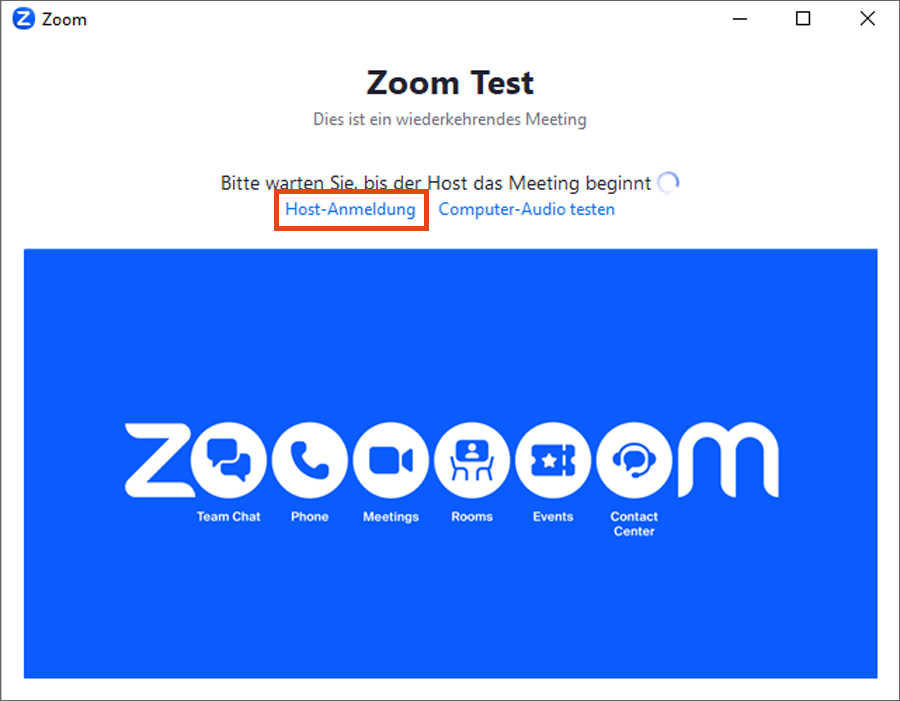Click the 'Bitte warten Sie' waiting message
Screen dimensions: 900x701
pos(435,183)
